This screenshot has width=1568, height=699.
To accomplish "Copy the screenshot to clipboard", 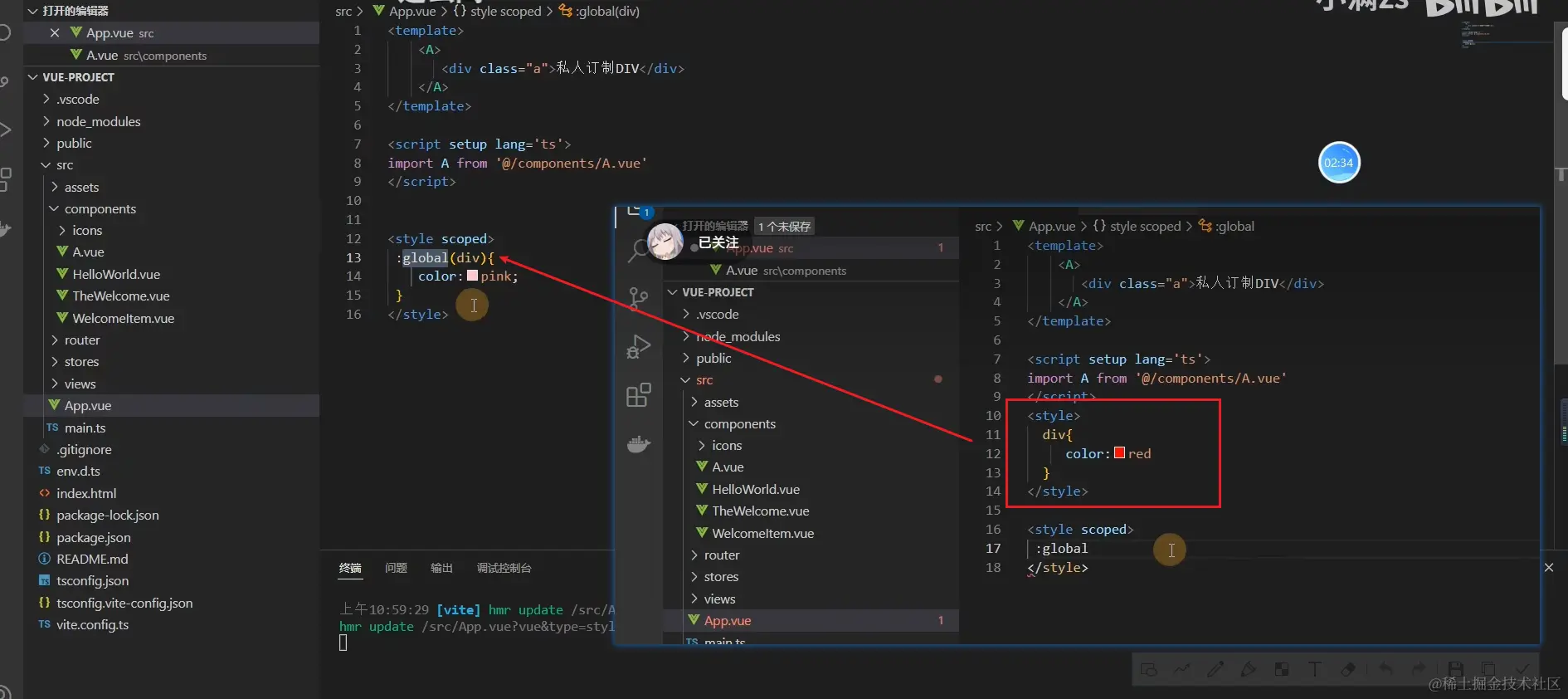I will coord(1488,669).
